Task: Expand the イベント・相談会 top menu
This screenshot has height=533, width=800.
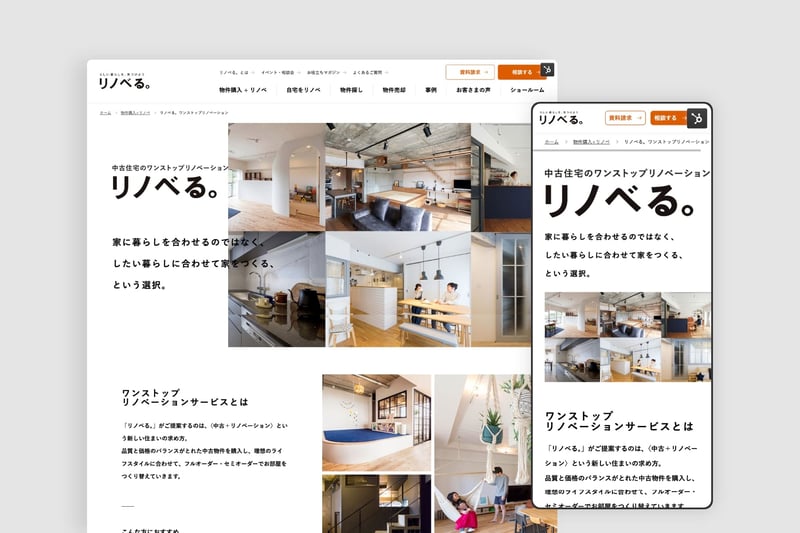Action: tap(281, 72)
